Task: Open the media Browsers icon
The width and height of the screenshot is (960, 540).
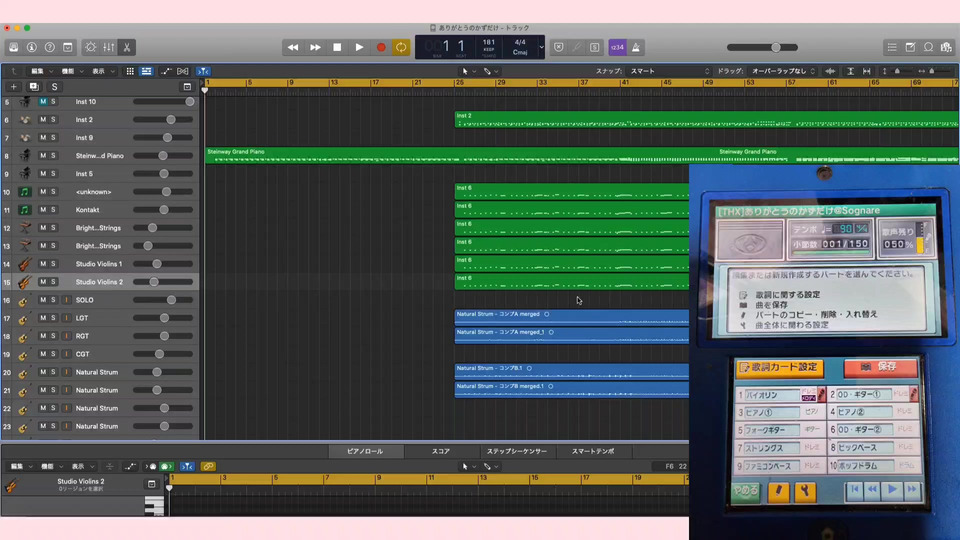Action: coord(947,47)
